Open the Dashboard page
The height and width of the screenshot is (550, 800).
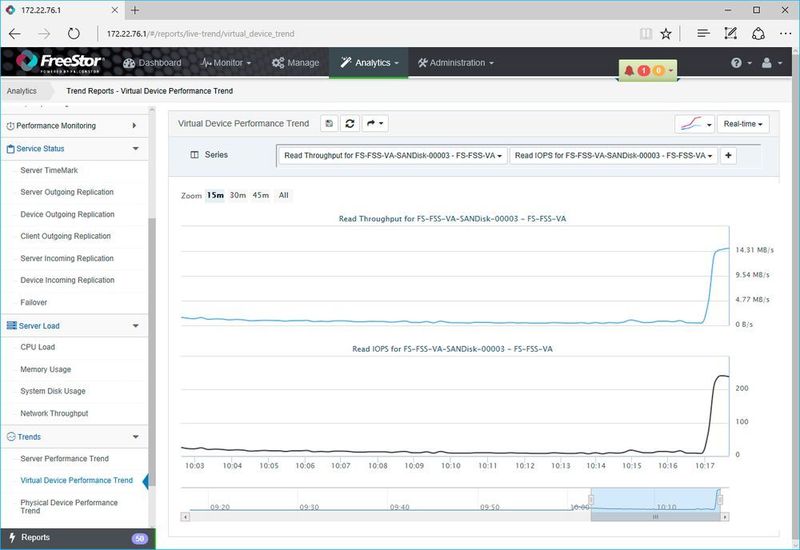tap(153, 63)
